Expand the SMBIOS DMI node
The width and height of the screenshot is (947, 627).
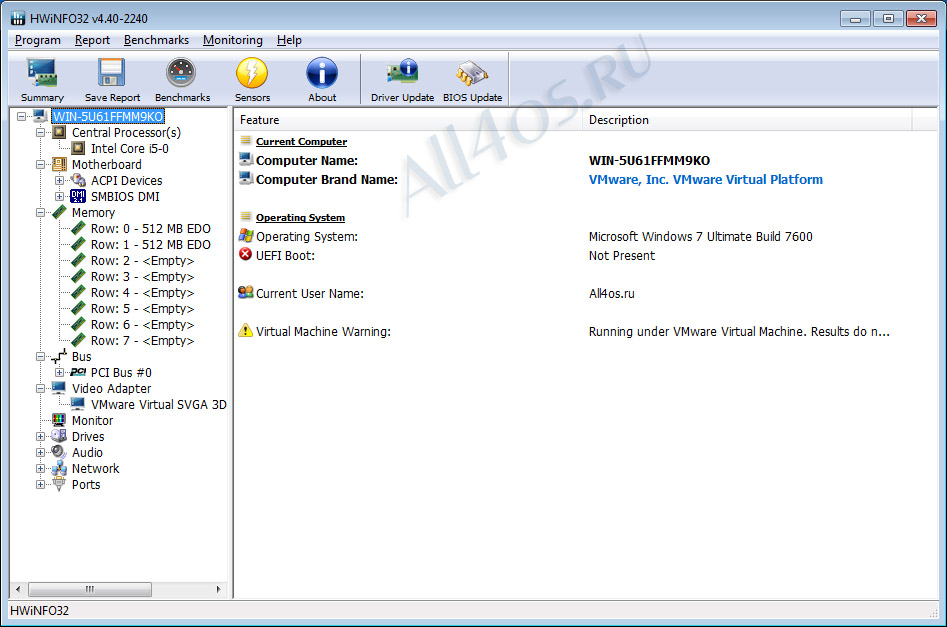59,196
